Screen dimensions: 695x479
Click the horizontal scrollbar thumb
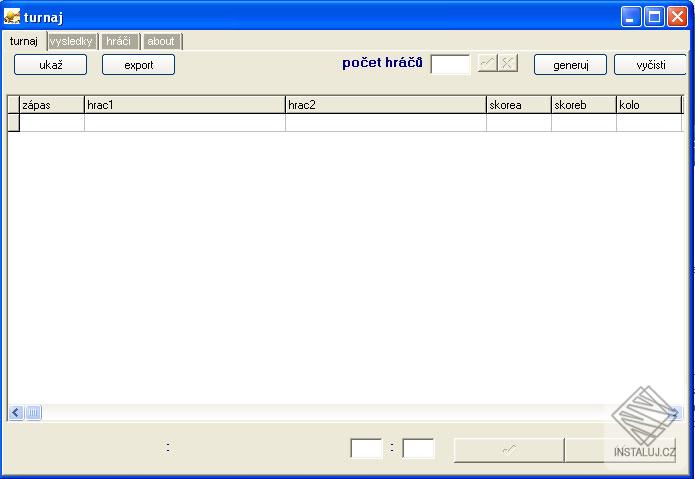[33, 413]
